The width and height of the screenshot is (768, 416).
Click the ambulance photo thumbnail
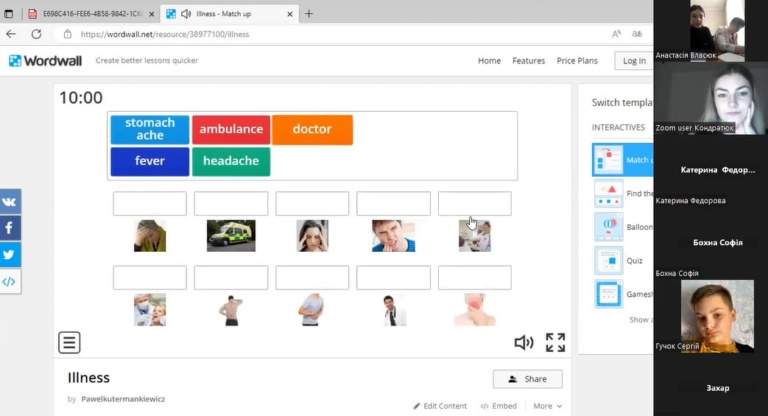point(230,236)
